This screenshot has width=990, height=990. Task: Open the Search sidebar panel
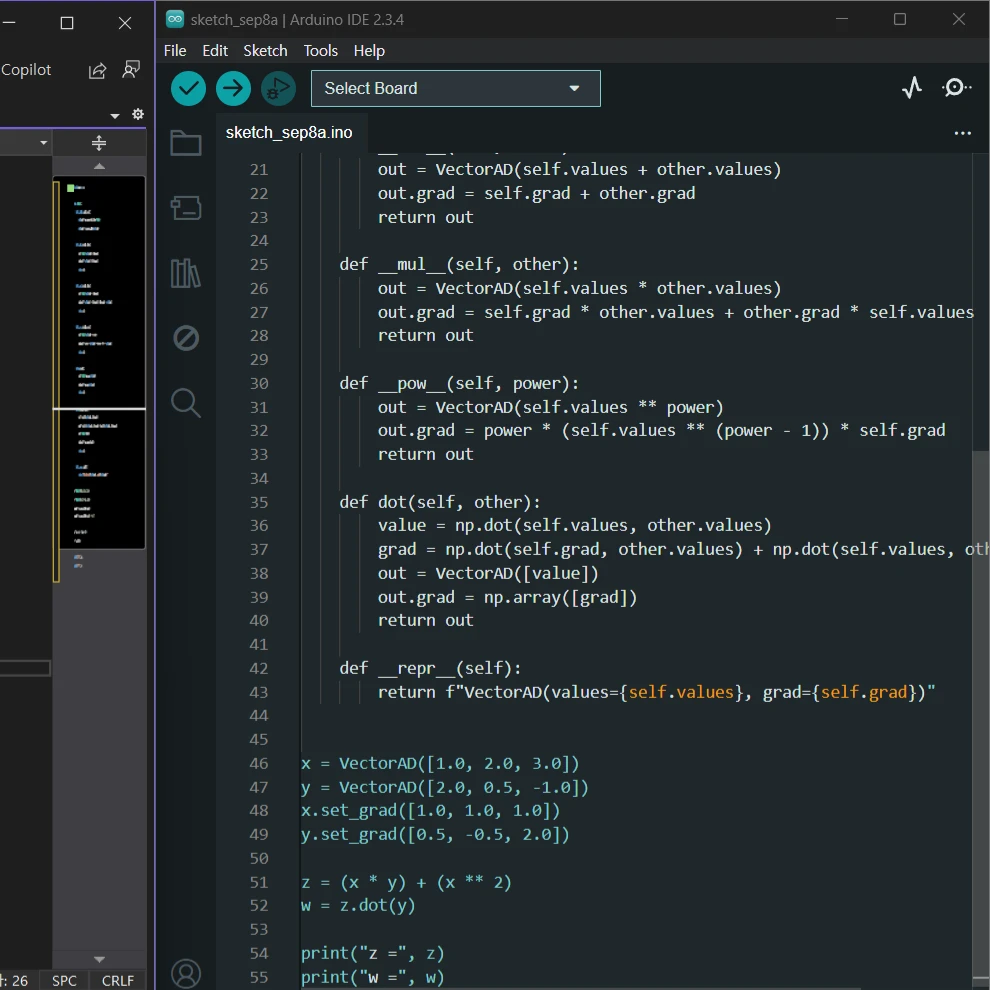click(x=186, y=403)
